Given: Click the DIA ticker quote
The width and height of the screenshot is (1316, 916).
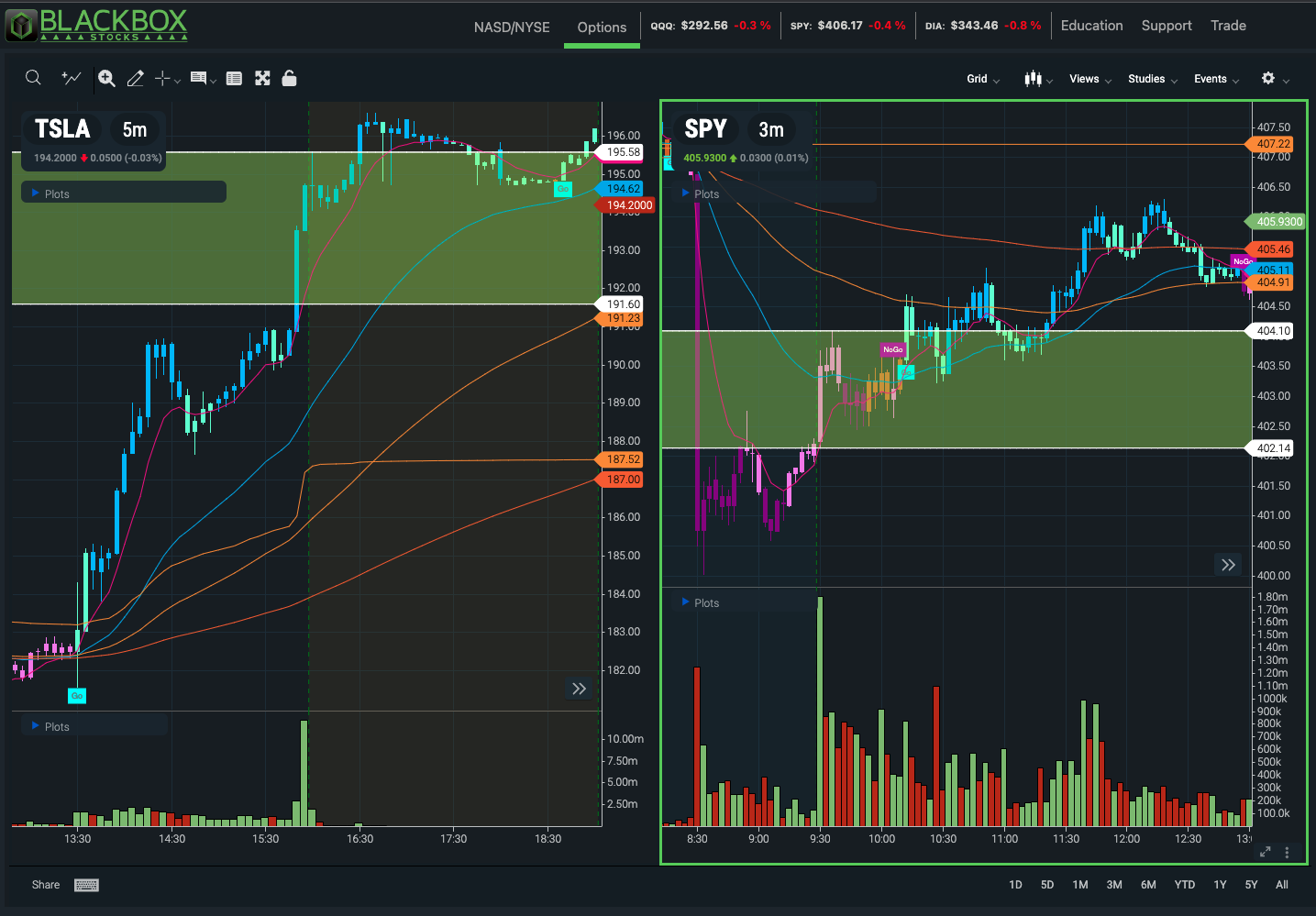Looking at the screenshot, I should pyautogui.click(x=983, y=26).
